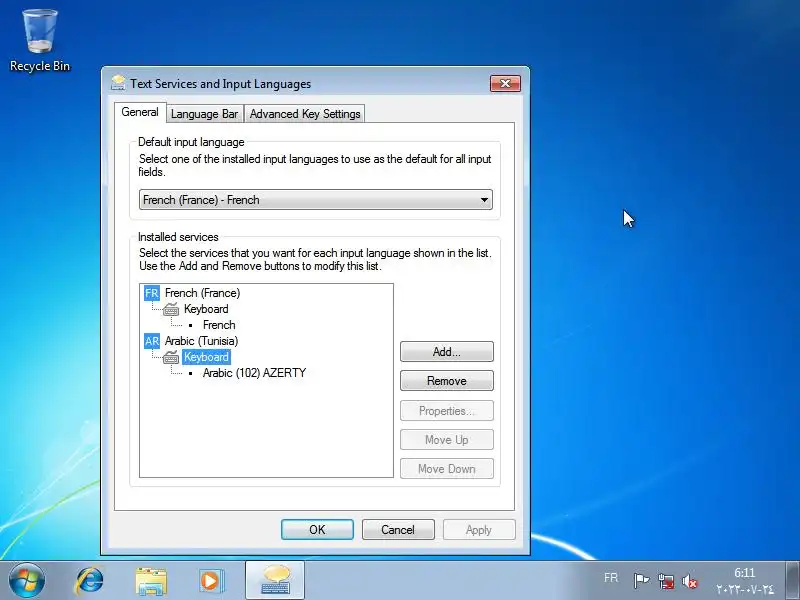The image size is (800, 600).
Task: Close the Text Services dialog
Action: (x=505, y=83)
